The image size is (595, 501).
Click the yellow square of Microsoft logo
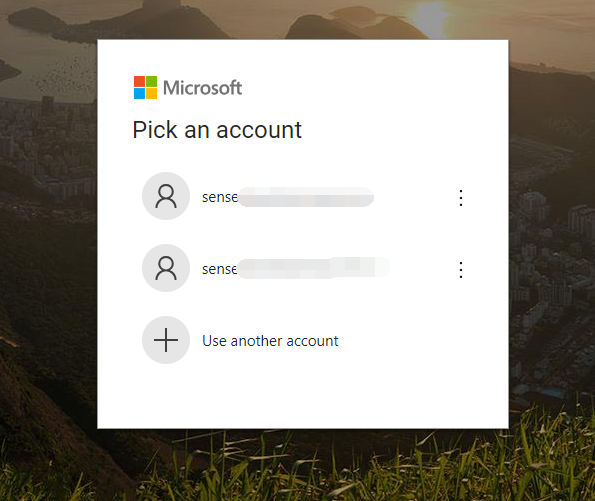(151, 93)
